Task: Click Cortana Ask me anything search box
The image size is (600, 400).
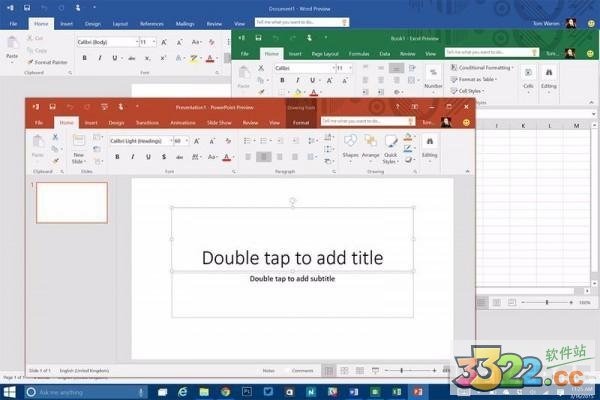Action: point(86,392)
